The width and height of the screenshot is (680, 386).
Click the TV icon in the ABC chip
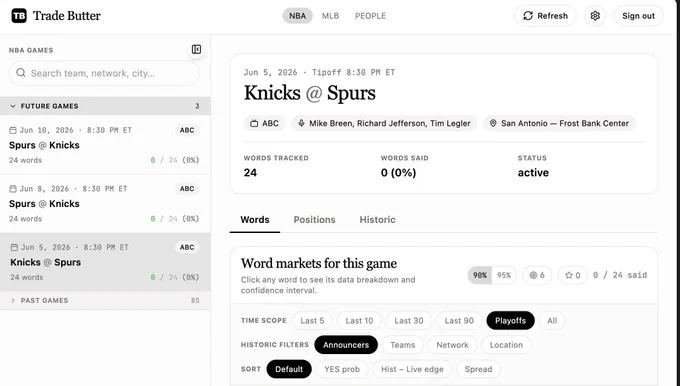click(x=254, y=124)
